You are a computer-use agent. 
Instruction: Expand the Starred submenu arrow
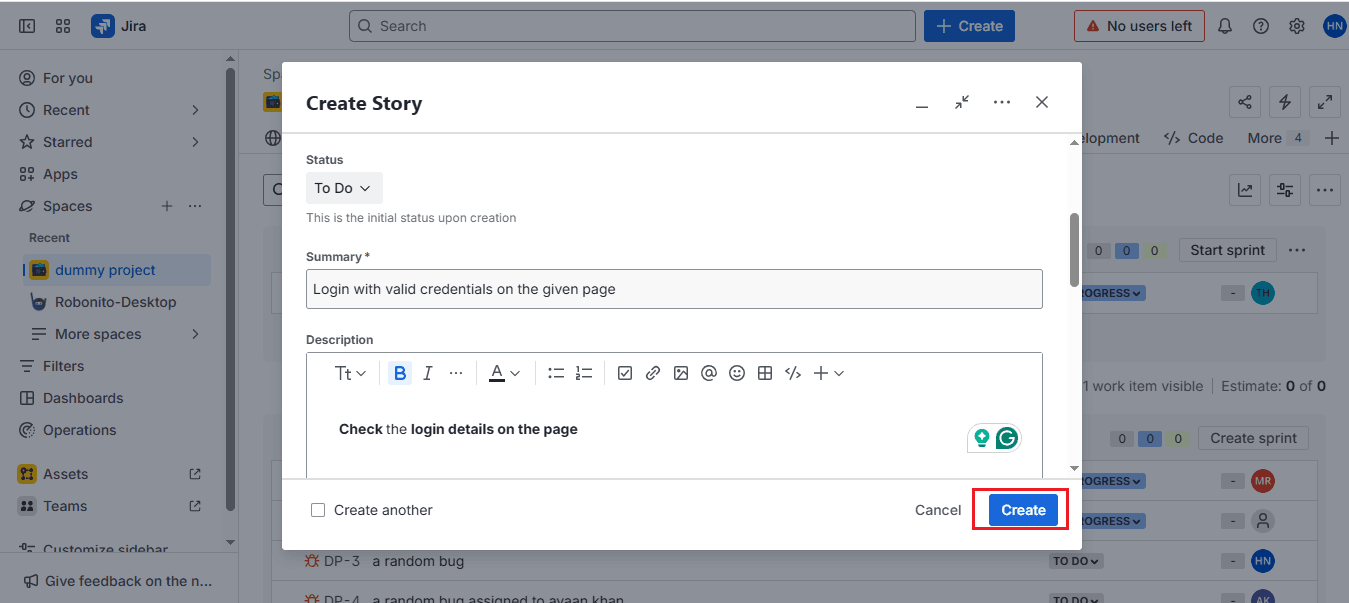pyautogui.click(x=195, y=142)
